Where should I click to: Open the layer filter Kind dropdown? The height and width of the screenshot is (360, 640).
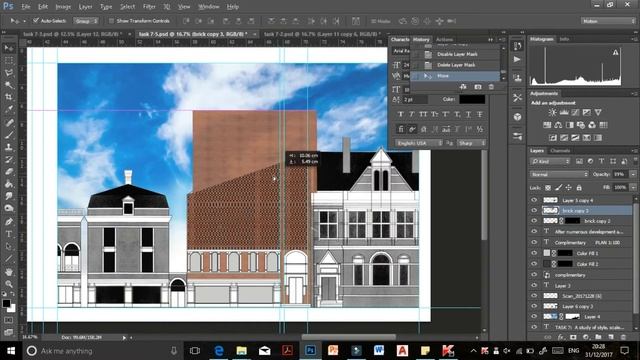click(x=550, y=162)
